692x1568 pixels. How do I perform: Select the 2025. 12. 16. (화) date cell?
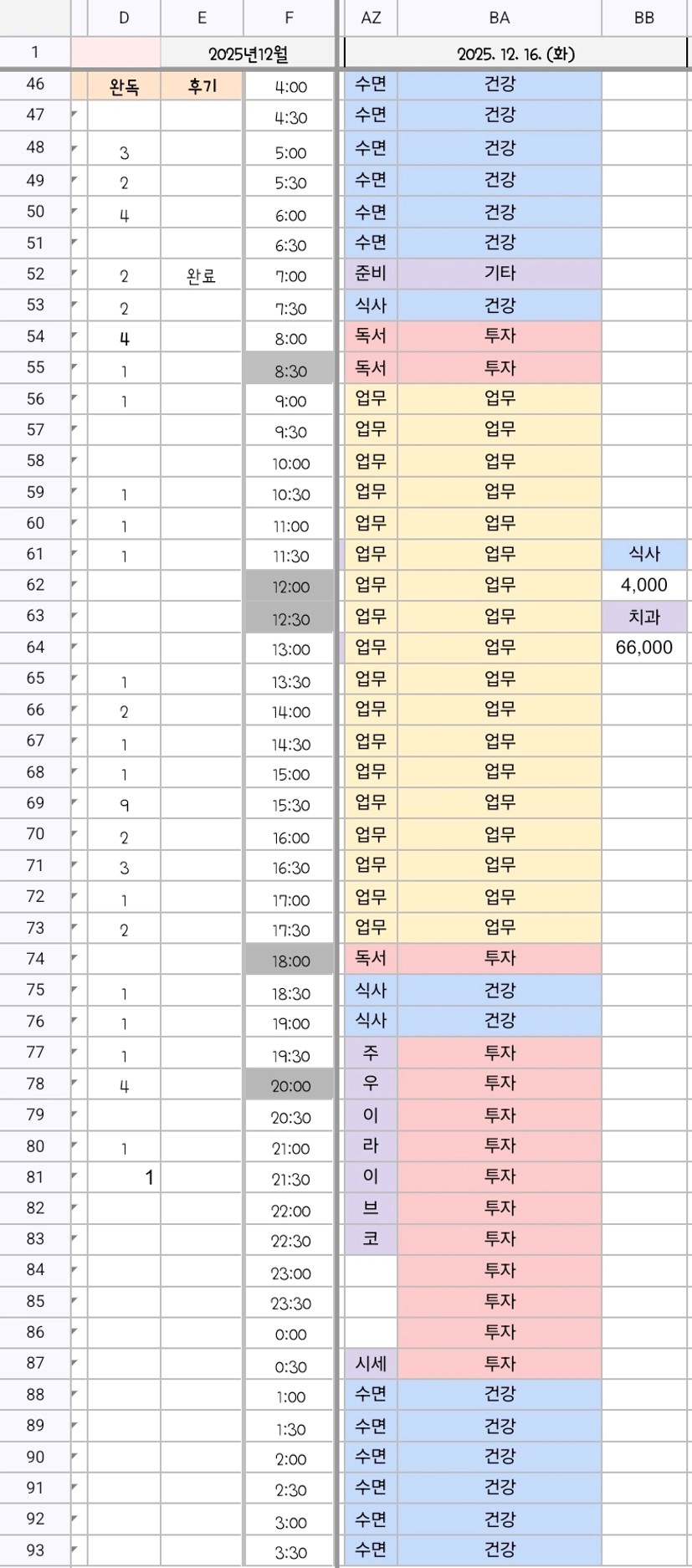(515, 54)
